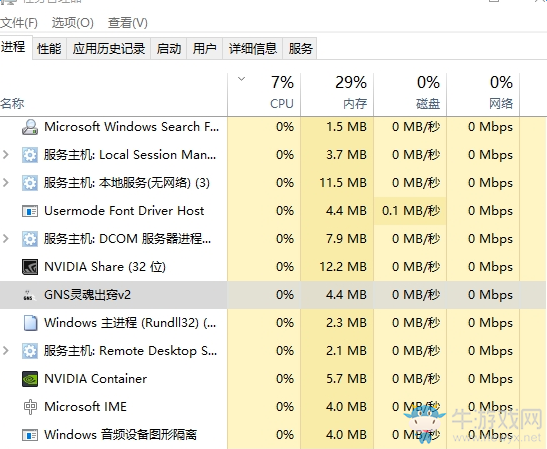
Task: Click the Windows 音频设备图形隔离 icon
Action: [30, 435]
